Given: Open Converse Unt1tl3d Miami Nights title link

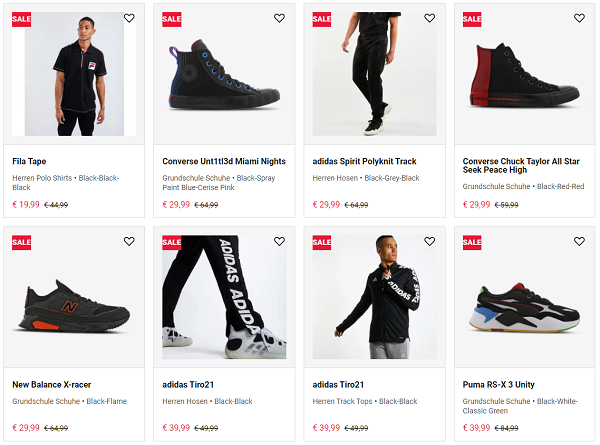Looking at the screenshot, I should pos(224,161).
